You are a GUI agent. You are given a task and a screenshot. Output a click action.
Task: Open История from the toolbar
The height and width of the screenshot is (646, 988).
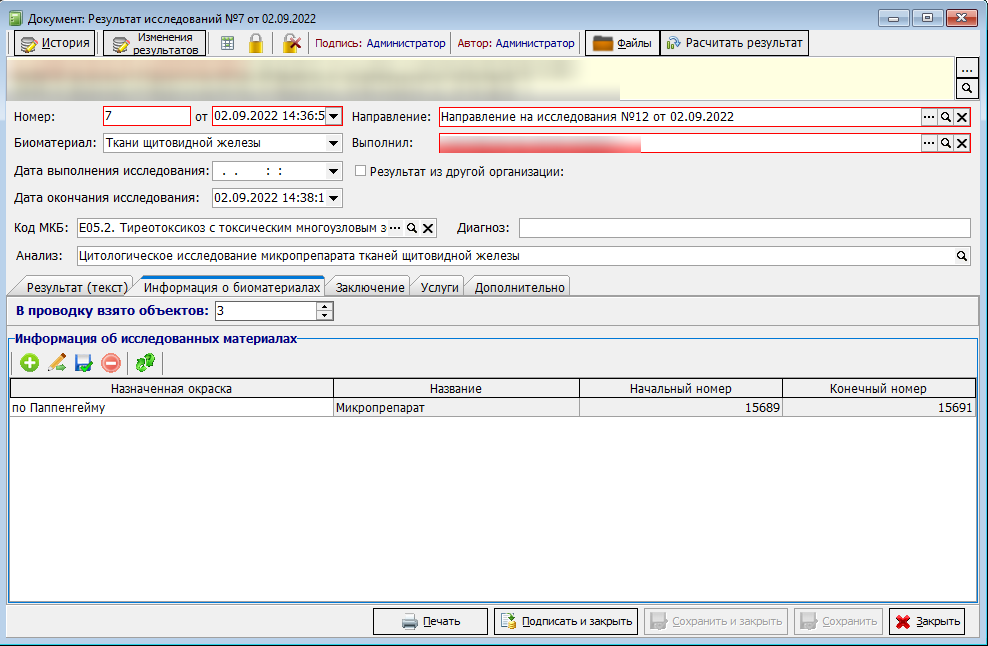55,43
